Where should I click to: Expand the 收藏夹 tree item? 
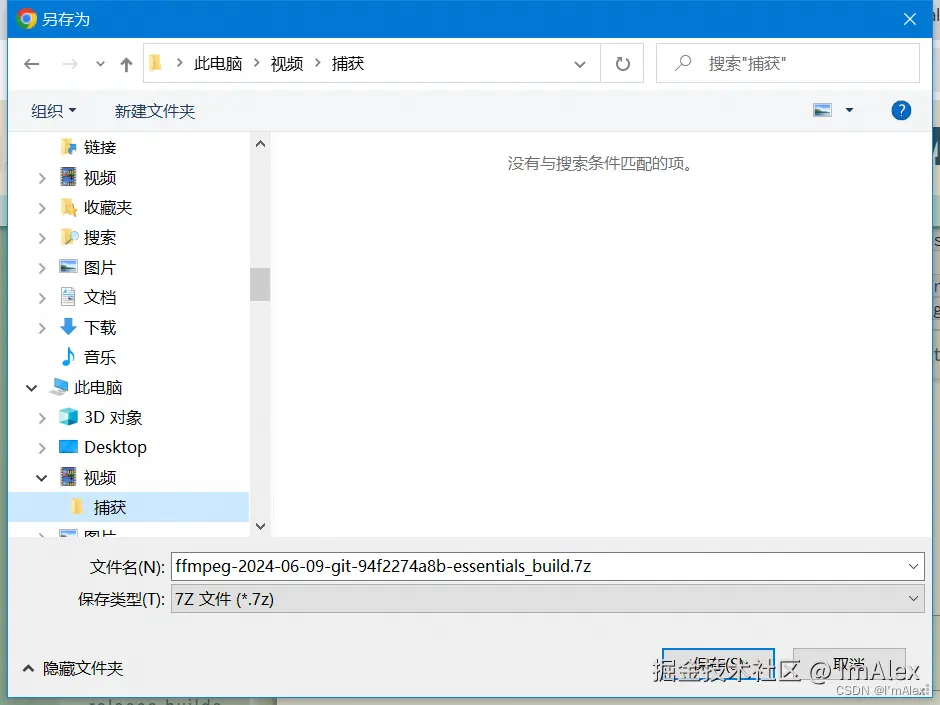click(x=40, y=207)
